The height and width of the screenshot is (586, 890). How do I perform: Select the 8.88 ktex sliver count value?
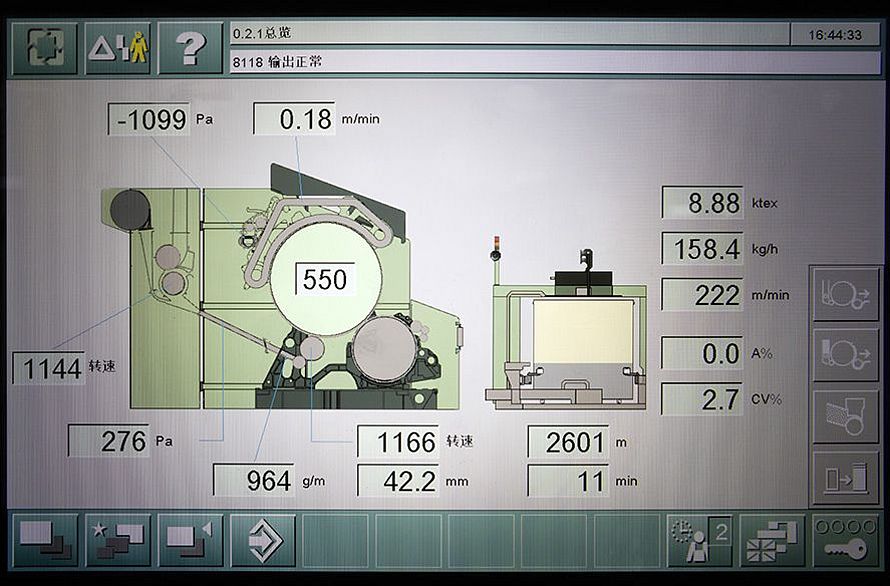click(x=703, y=203)
